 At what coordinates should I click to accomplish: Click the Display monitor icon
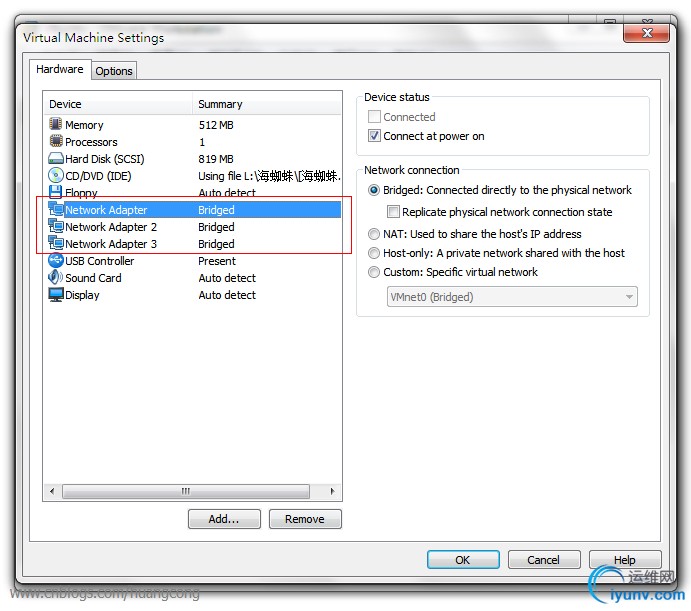56,294
